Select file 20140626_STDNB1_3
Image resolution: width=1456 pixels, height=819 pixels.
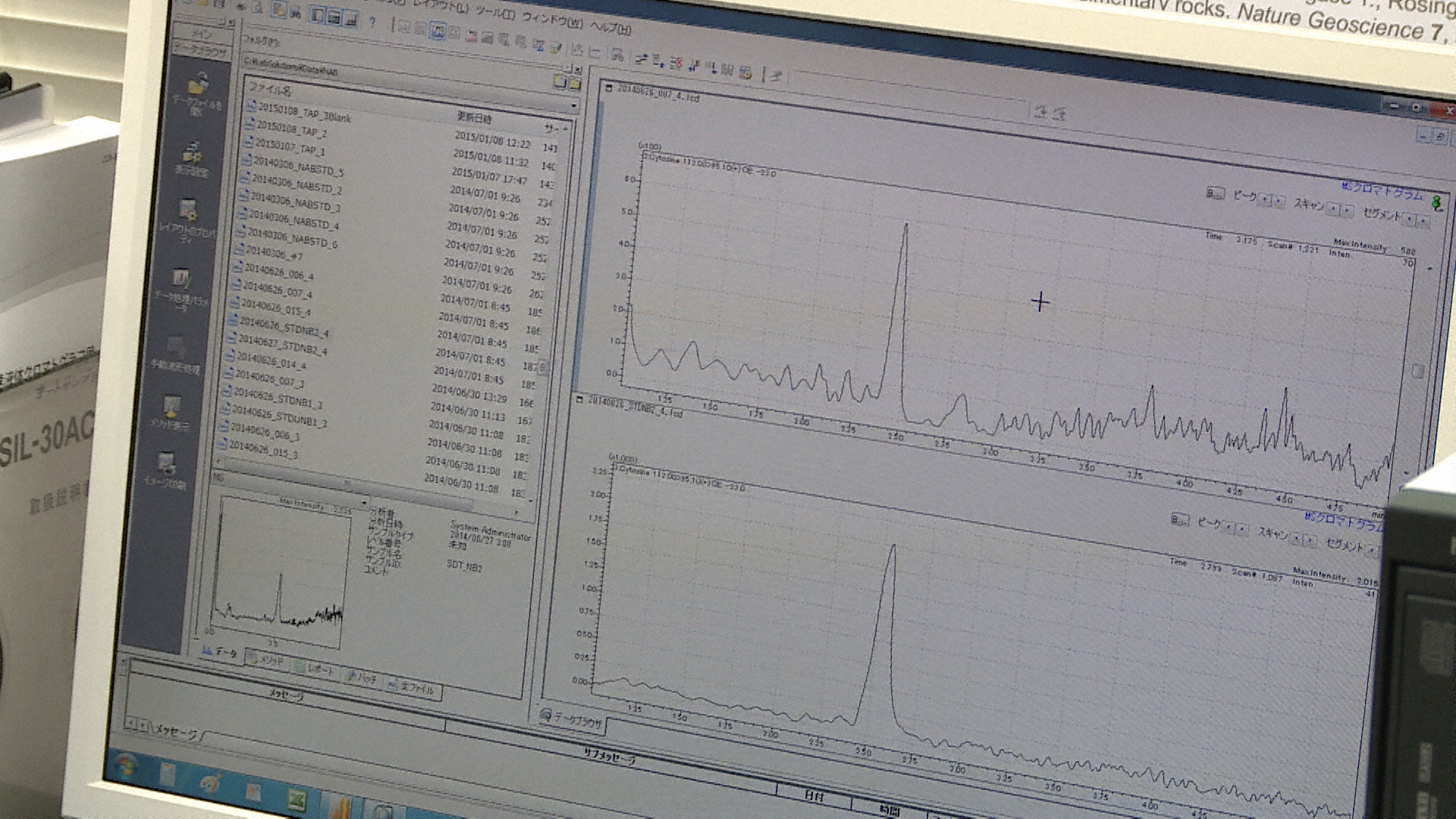pos(270,397)
